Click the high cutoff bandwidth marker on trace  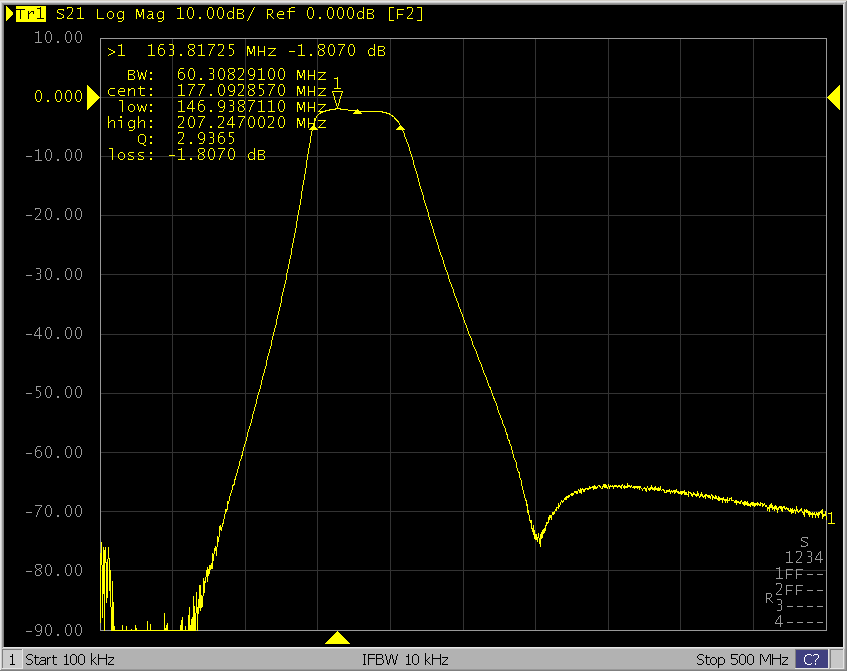400,127
